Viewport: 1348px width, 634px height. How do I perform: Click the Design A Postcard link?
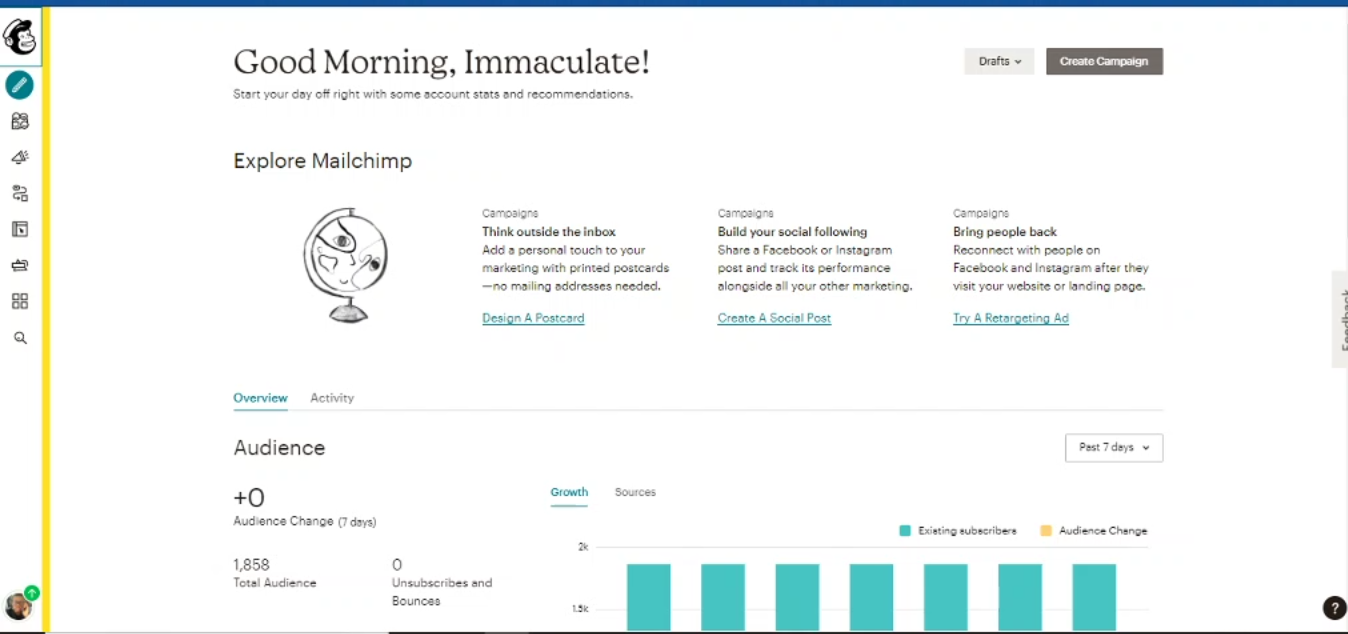[533, 318]
